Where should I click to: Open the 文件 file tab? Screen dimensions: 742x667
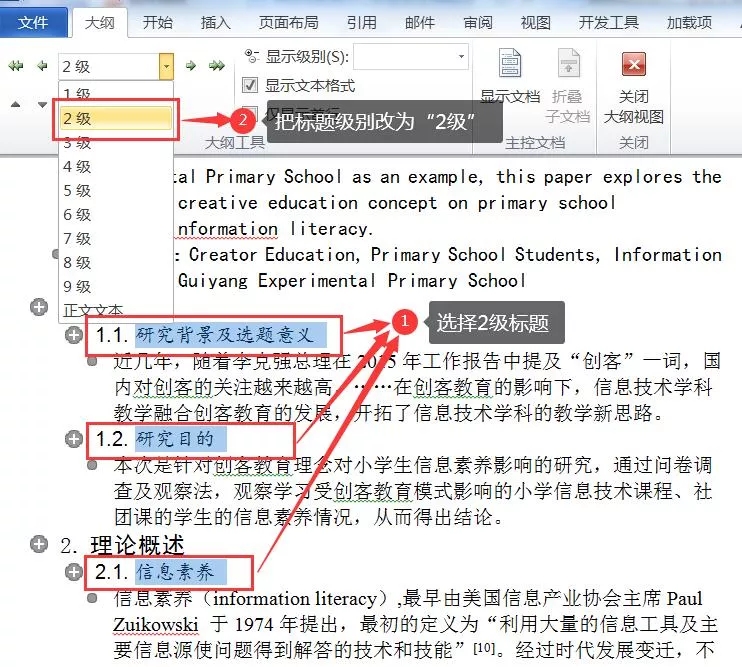click(33, 22)
